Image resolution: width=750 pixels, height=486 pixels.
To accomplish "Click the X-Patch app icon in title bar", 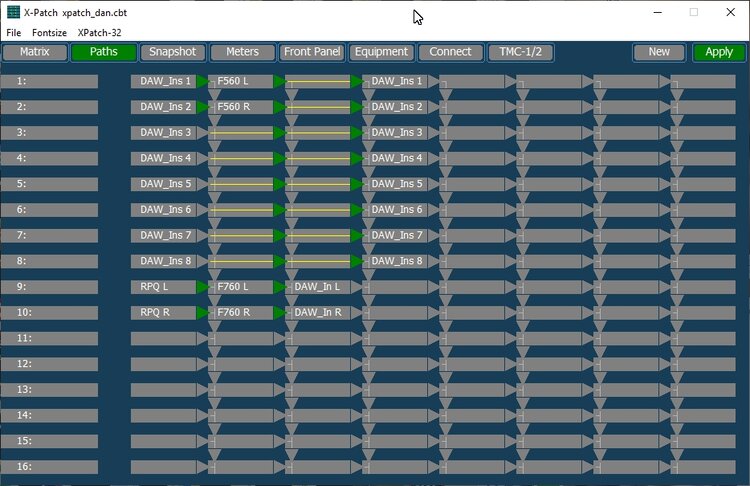I will [x=13, y=12].
